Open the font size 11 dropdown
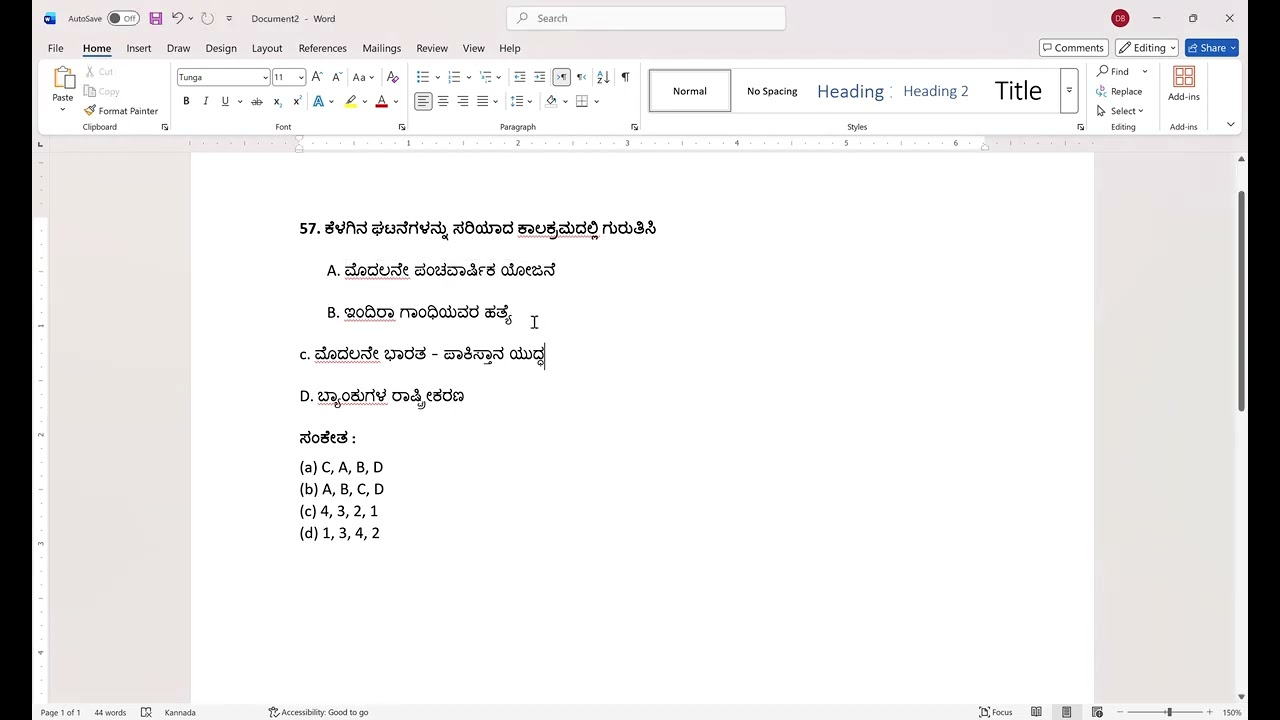 pyautogui.click(x=300, y=77)
